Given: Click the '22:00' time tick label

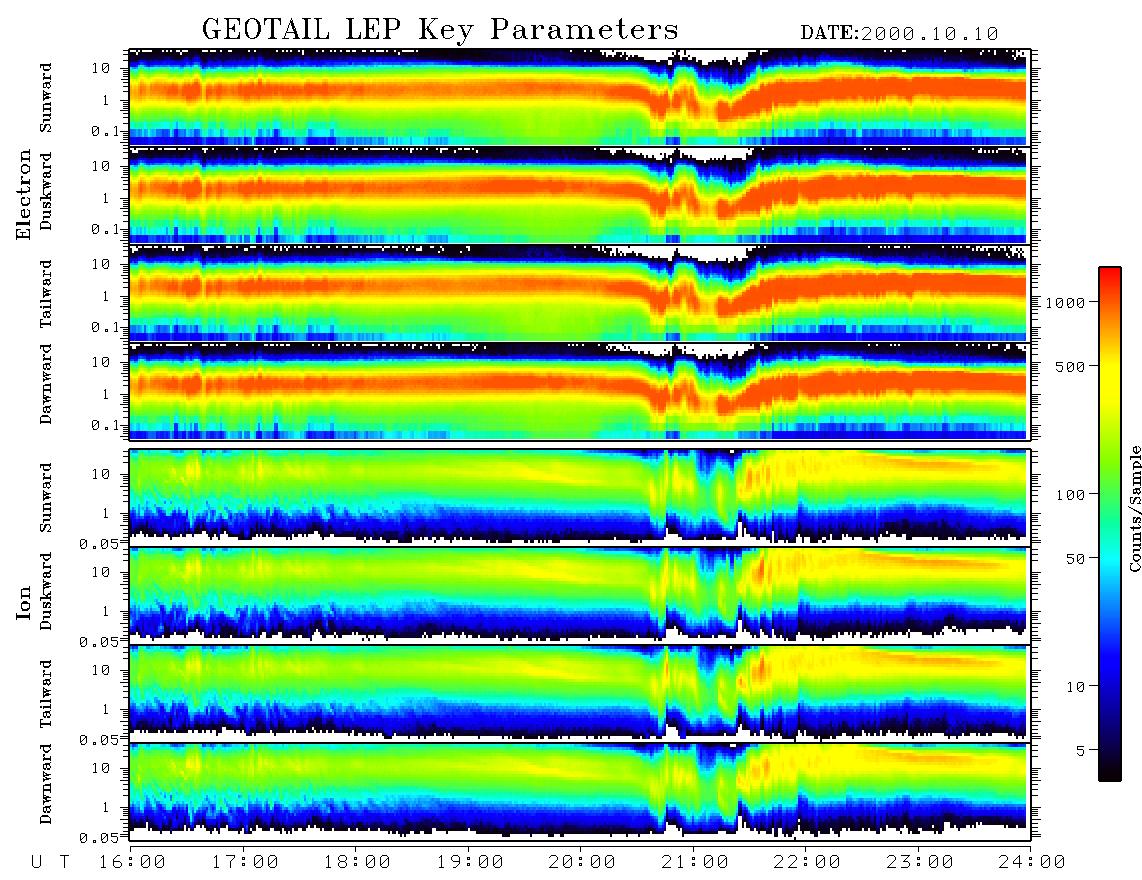Looking at the screenshot, I should click(x=807, y=863).
